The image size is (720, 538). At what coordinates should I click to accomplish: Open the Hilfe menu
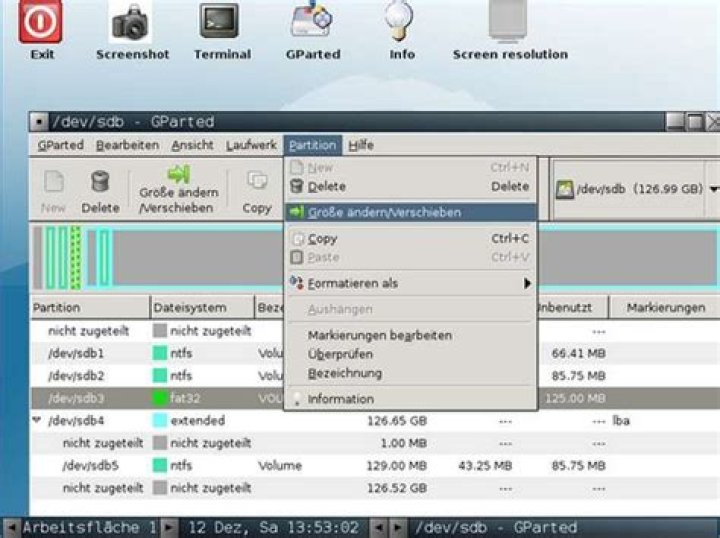pos(361,145)
